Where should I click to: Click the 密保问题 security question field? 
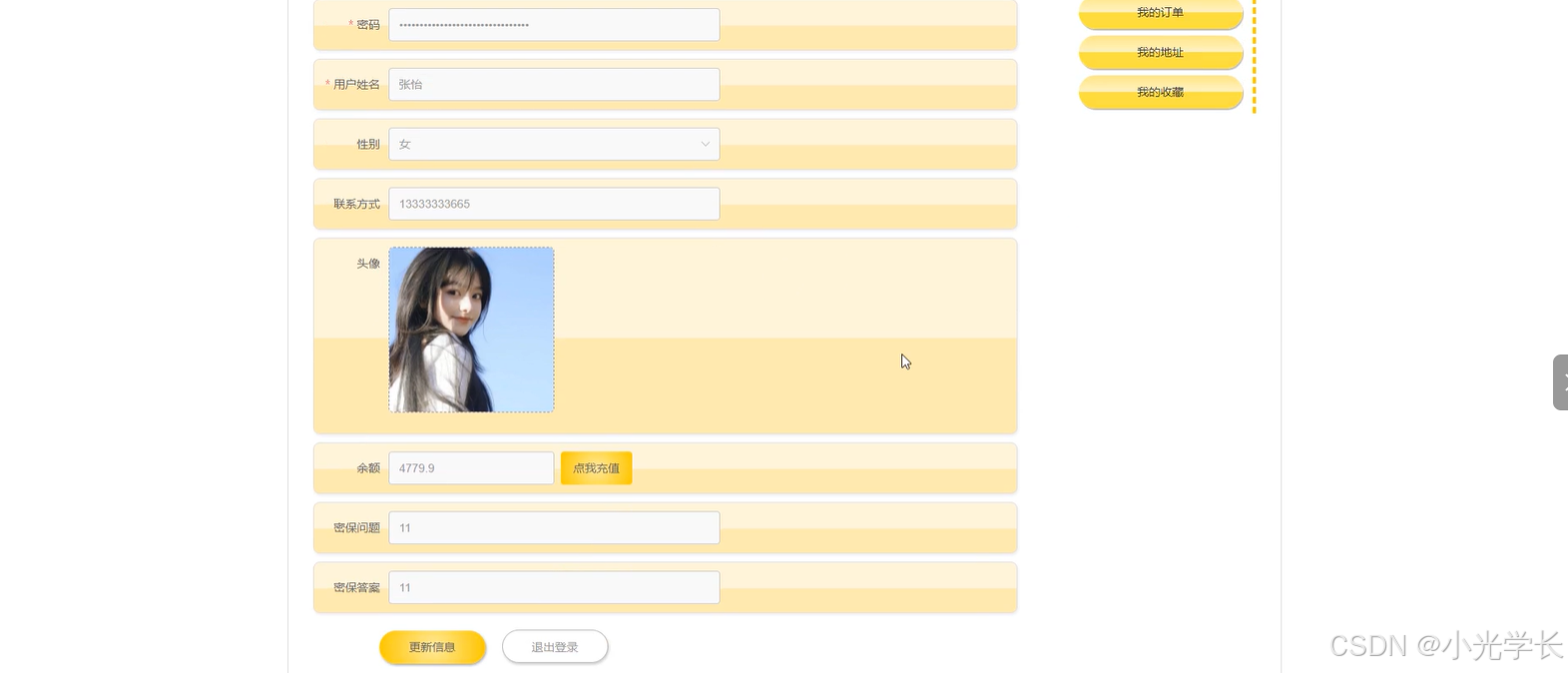pyautogui.click(x=554, y=528)
